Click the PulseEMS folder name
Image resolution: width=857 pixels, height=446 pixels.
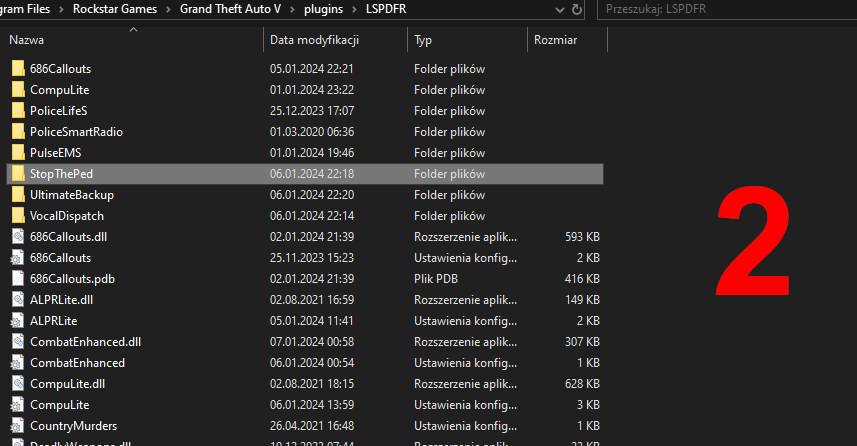[55, 153]
